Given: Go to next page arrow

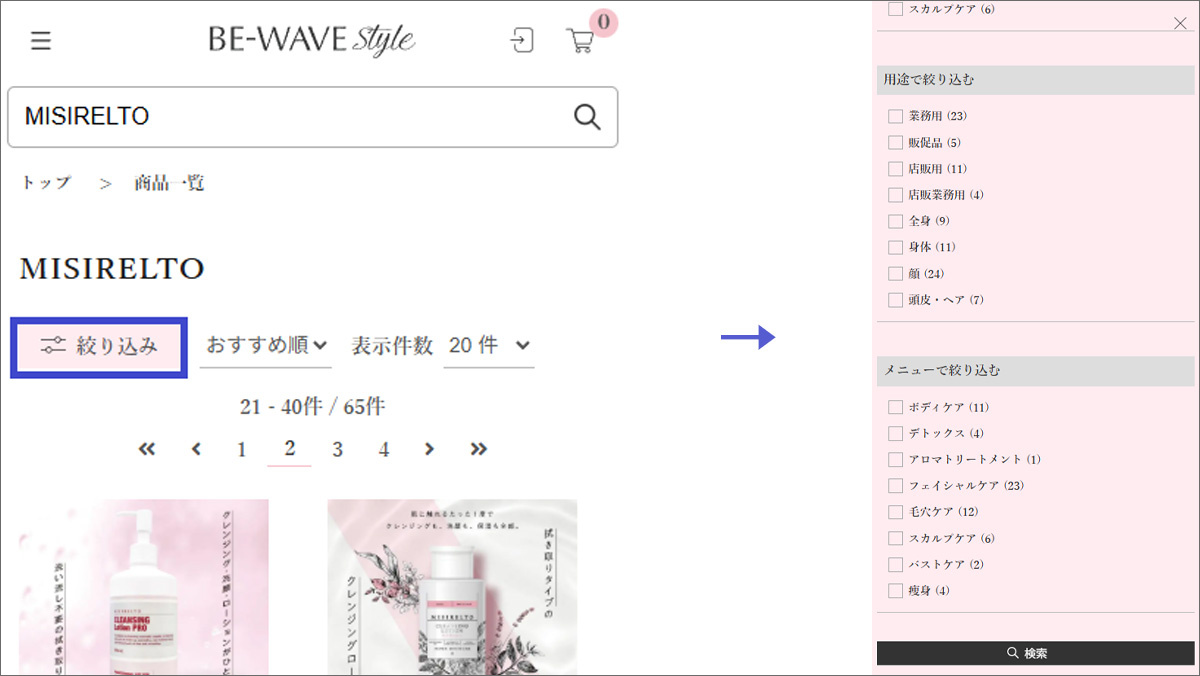Looking at the screenshot, I should 429,449.
